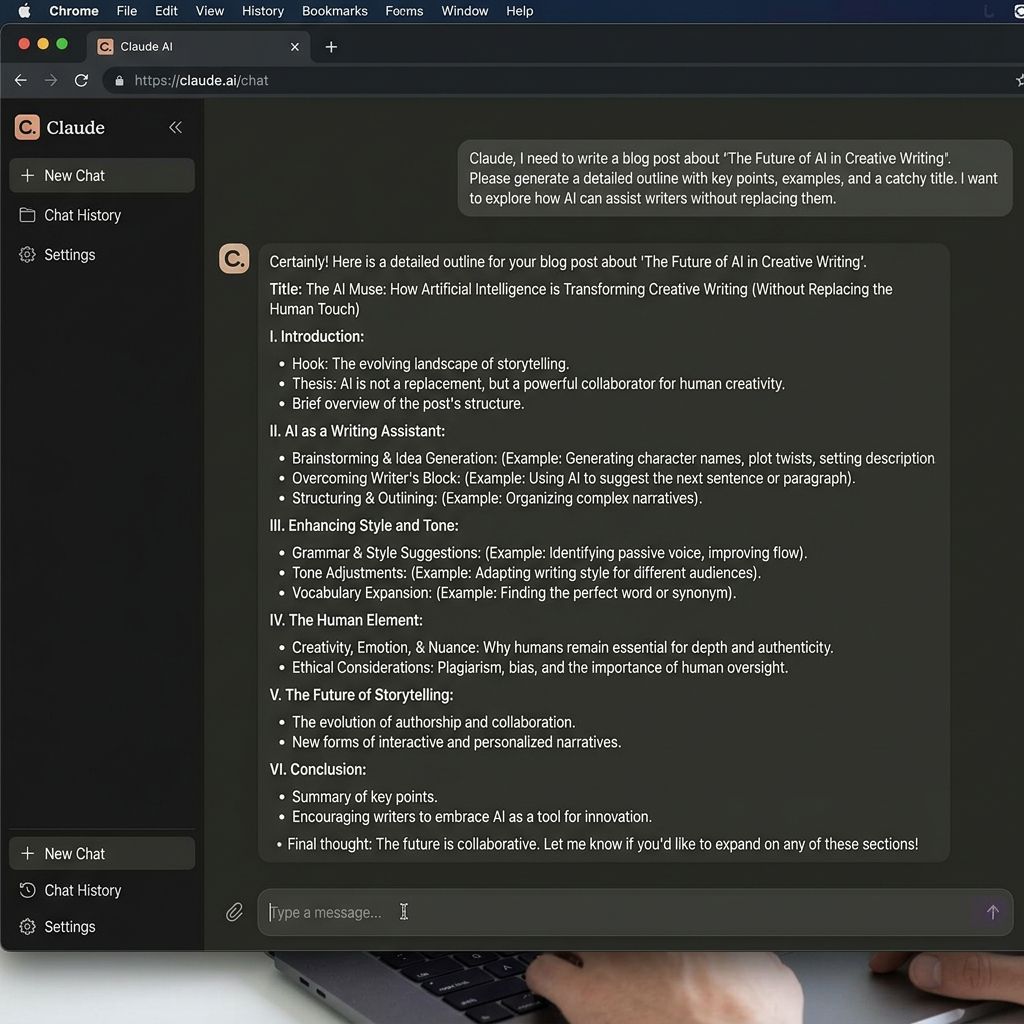The image size is (1024, 1024).
Task: Close the Claude AI browser tab
Action: pos(295,47)
